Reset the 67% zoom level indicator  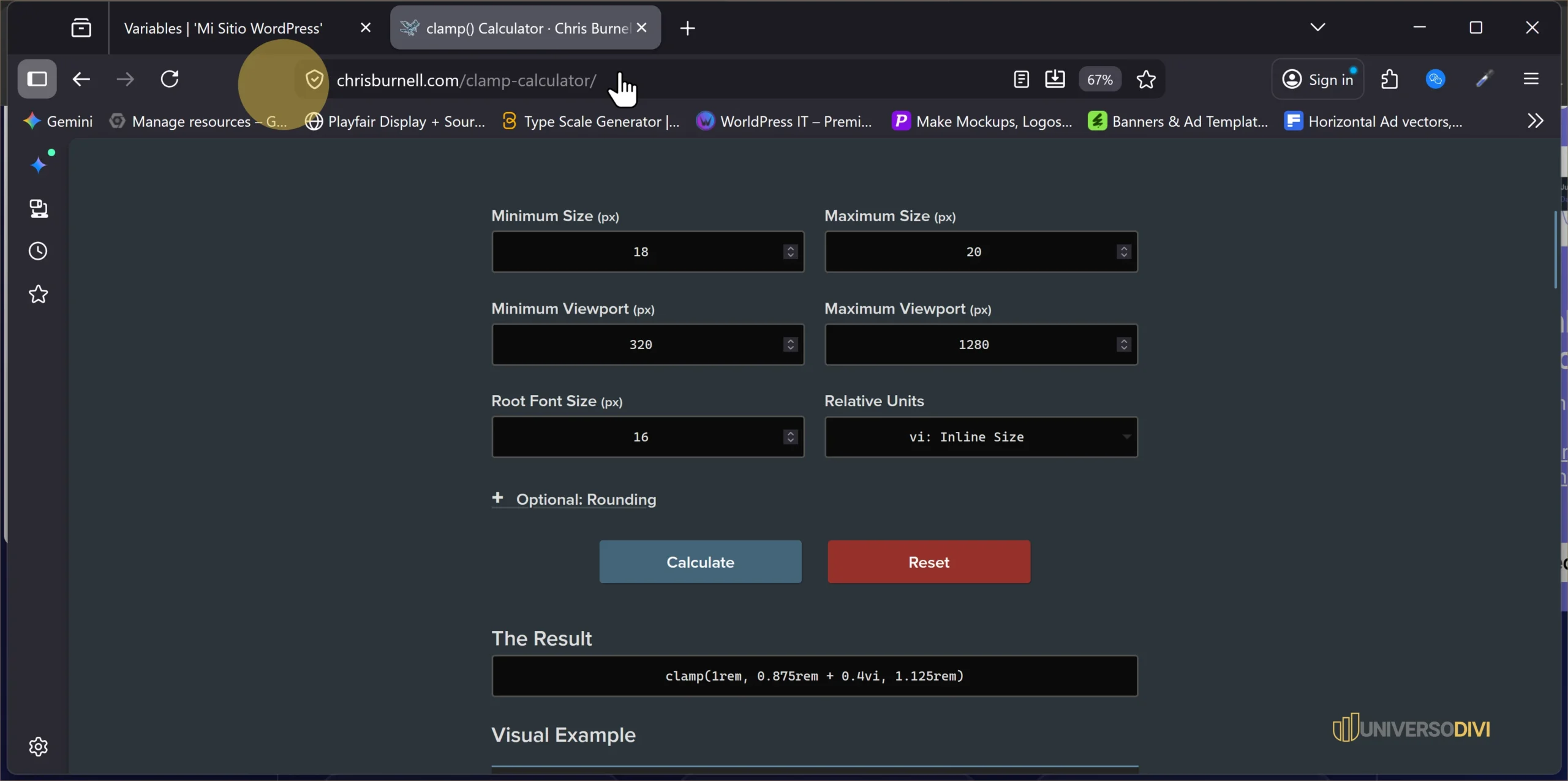pos(1100,80)
